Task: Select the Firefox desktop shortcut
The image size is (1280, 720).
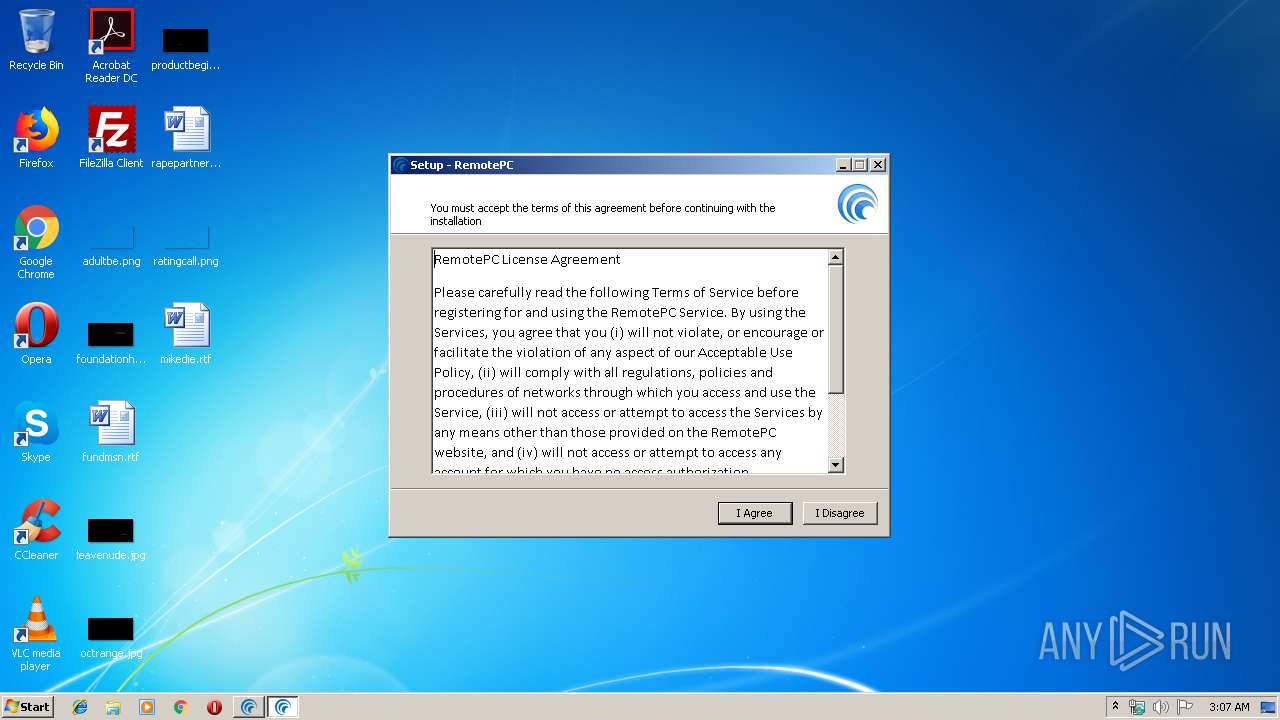Action: 36,138
